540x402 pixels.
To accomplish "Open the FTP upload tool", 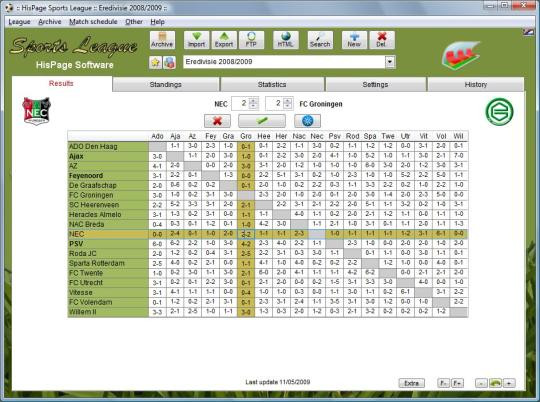I will (251, 40).
